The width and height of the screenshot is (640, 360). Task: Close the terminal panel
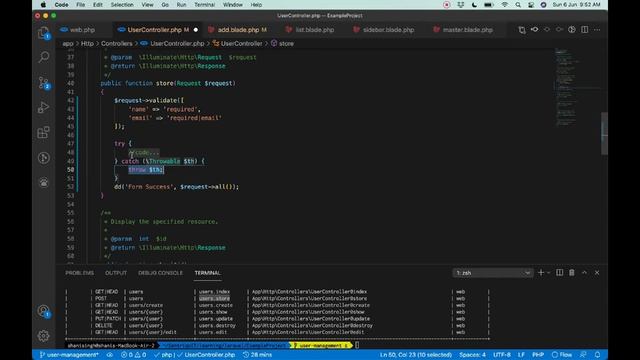tap(597, 273)
